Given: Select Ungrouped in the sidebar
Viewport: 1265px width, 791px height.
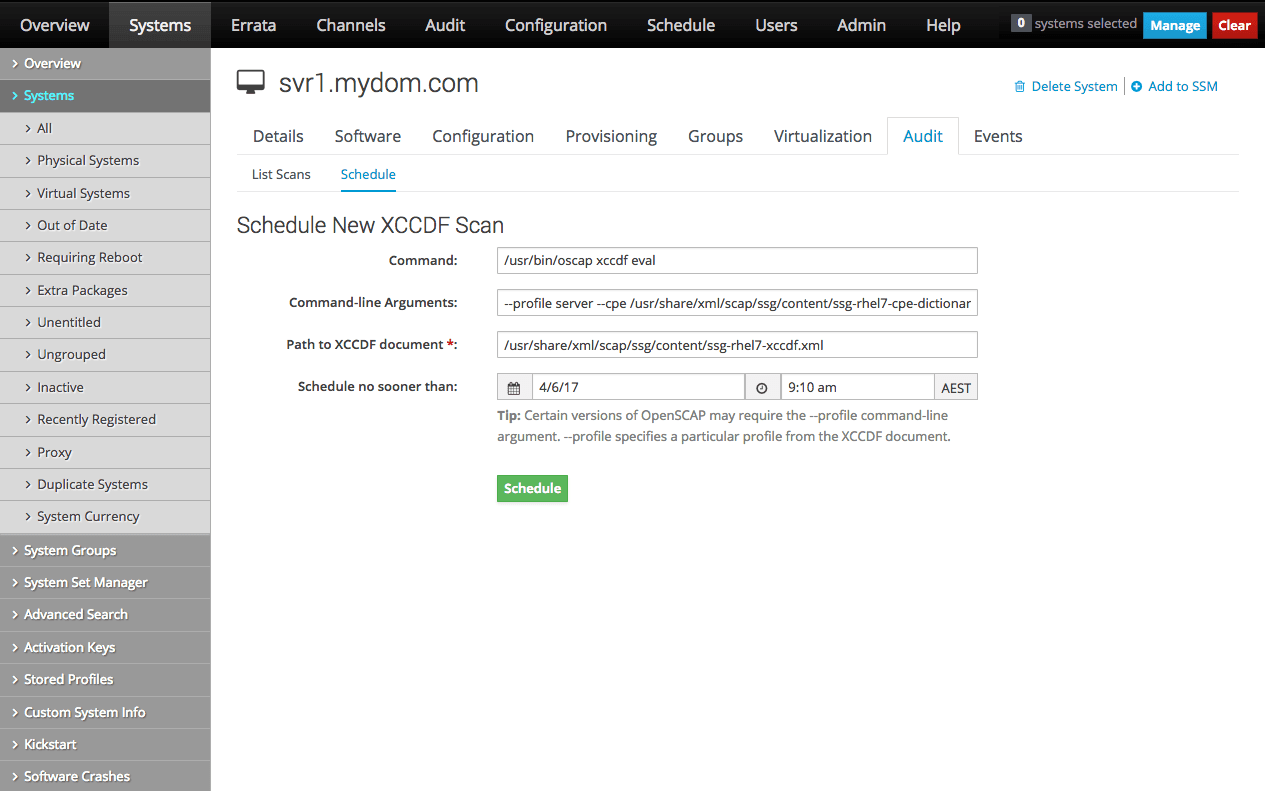Looking at the screenshot, I should 105,354.
